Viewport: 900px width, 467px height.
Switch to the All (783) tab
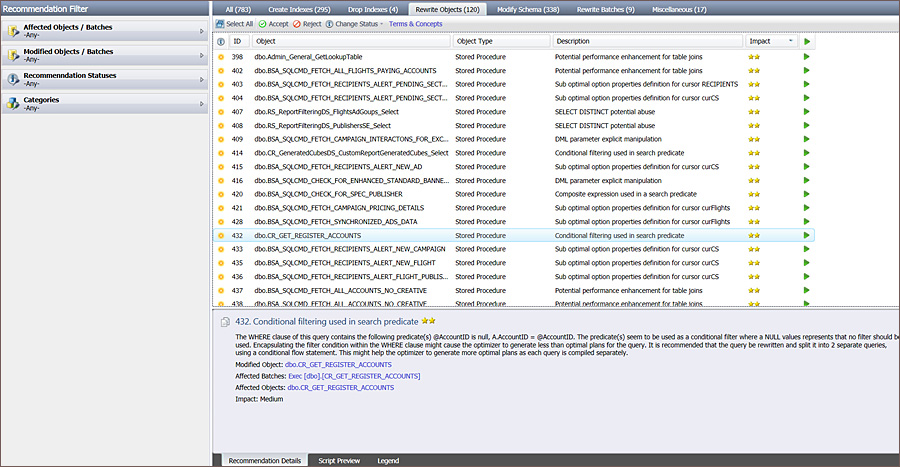[238, 10]
